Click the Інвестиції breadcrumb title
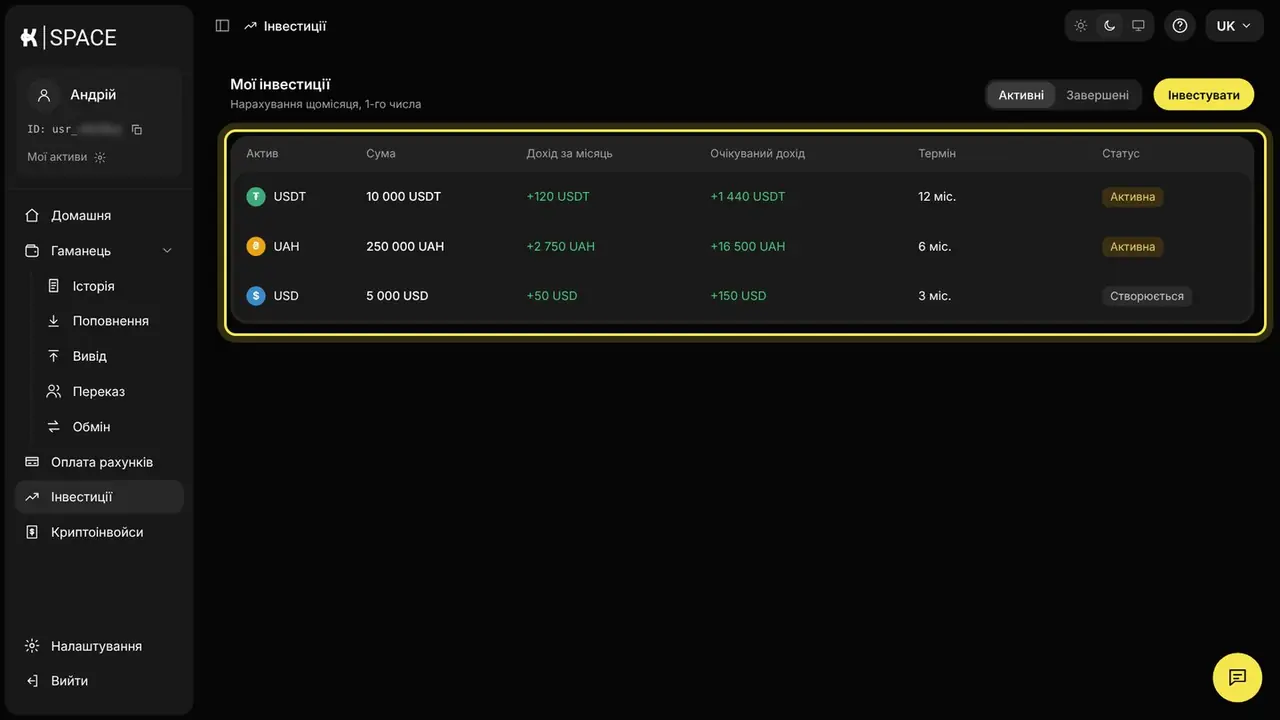Image resolution: width=1280 pixels, height=720 pixels. [x=295, y=26]
